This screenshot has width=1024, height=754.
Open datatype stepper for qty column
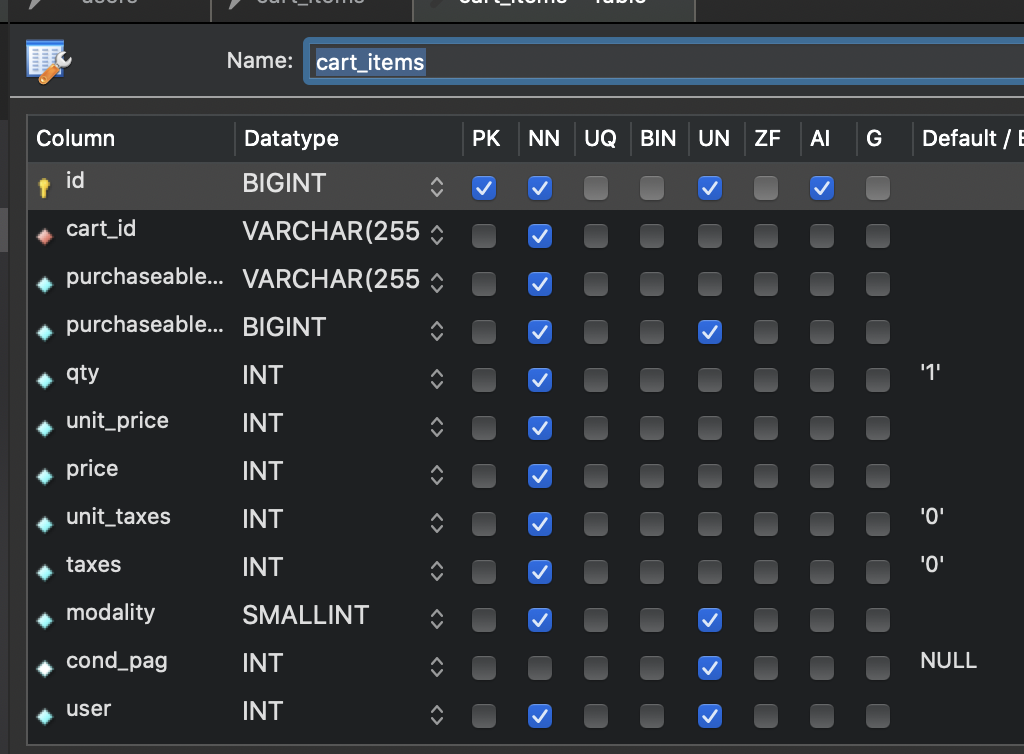[437, 379]
